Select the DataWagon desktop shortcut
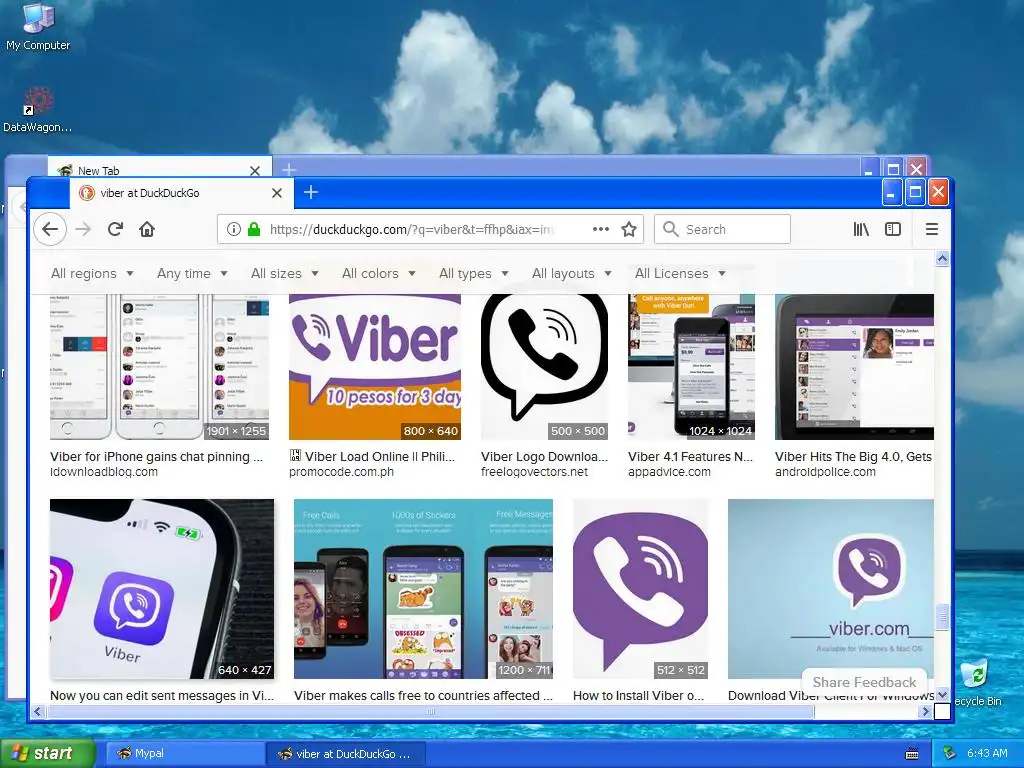1024x768 pixels. pyautogui.click(x=37, y=110)
